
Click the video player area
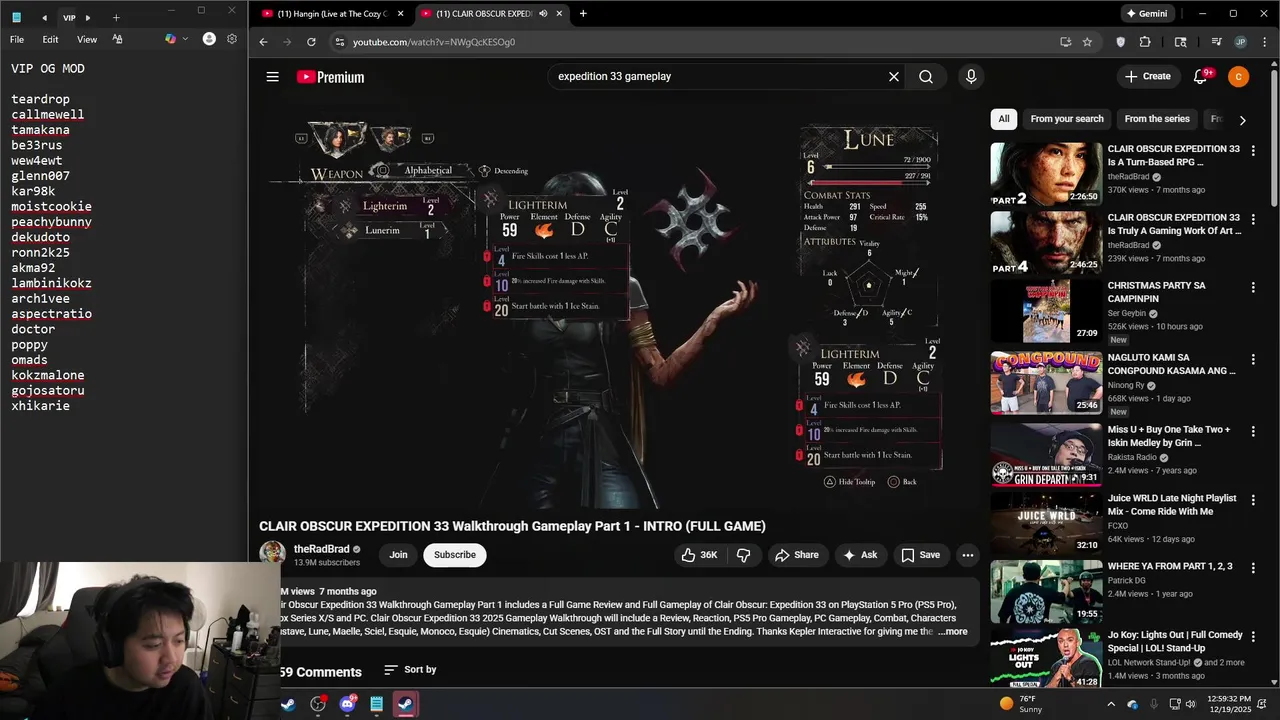[x=617, y=305]
